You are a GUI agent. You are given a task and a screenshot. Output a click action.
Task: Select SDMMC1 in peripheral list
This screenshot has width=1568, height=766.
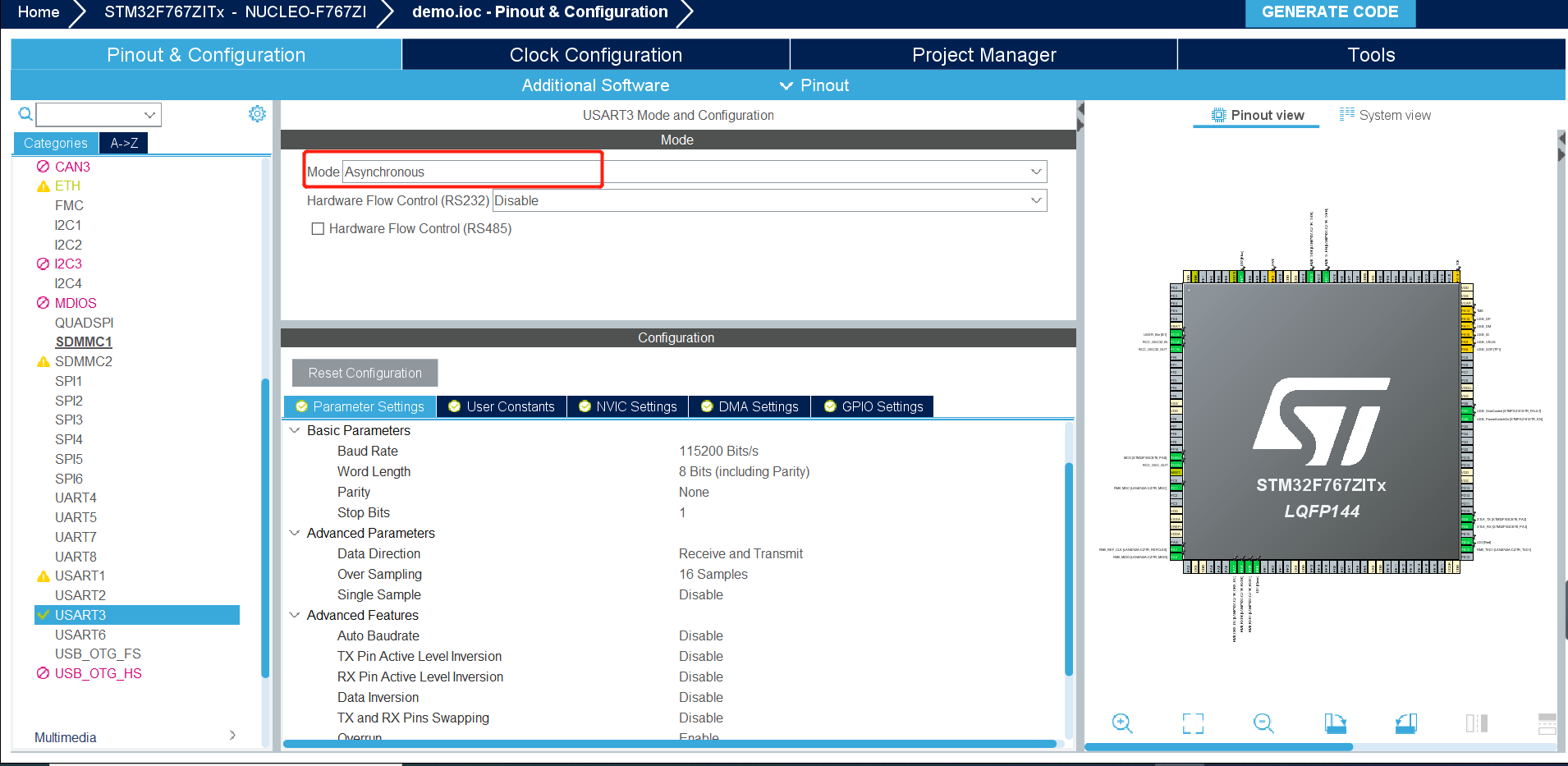click(x=84, y=342)
